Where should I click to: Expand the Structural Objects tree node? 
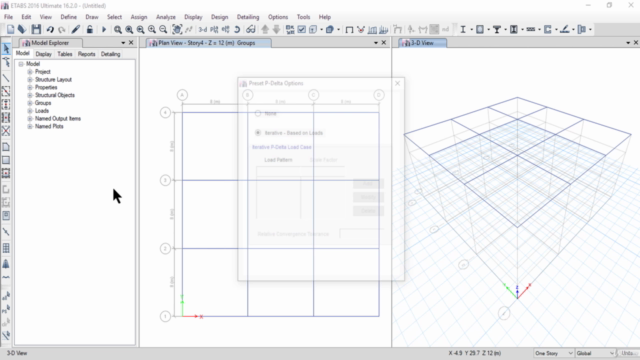pyautogui.click(x=30, y=95)
